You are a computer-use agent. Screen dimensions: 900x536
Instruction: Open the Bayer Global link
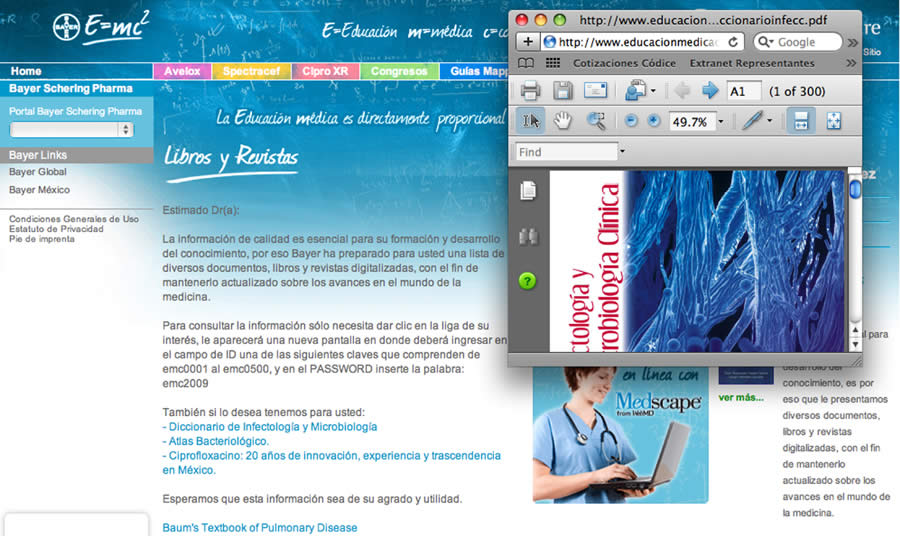point(37,172)
